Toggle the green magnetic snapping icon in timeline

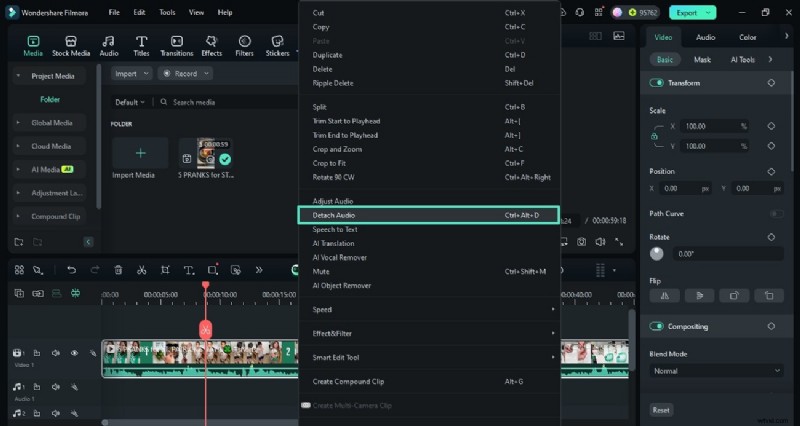[x=76, y=293]
